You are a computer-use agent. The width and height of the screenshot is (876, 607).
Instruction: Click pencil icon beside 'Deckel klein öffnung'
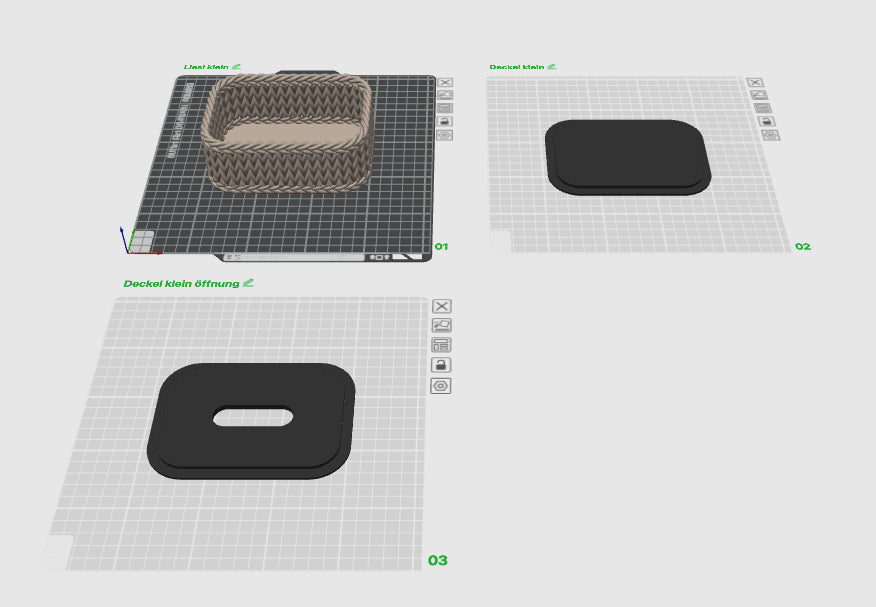click(x=249, y=283)
